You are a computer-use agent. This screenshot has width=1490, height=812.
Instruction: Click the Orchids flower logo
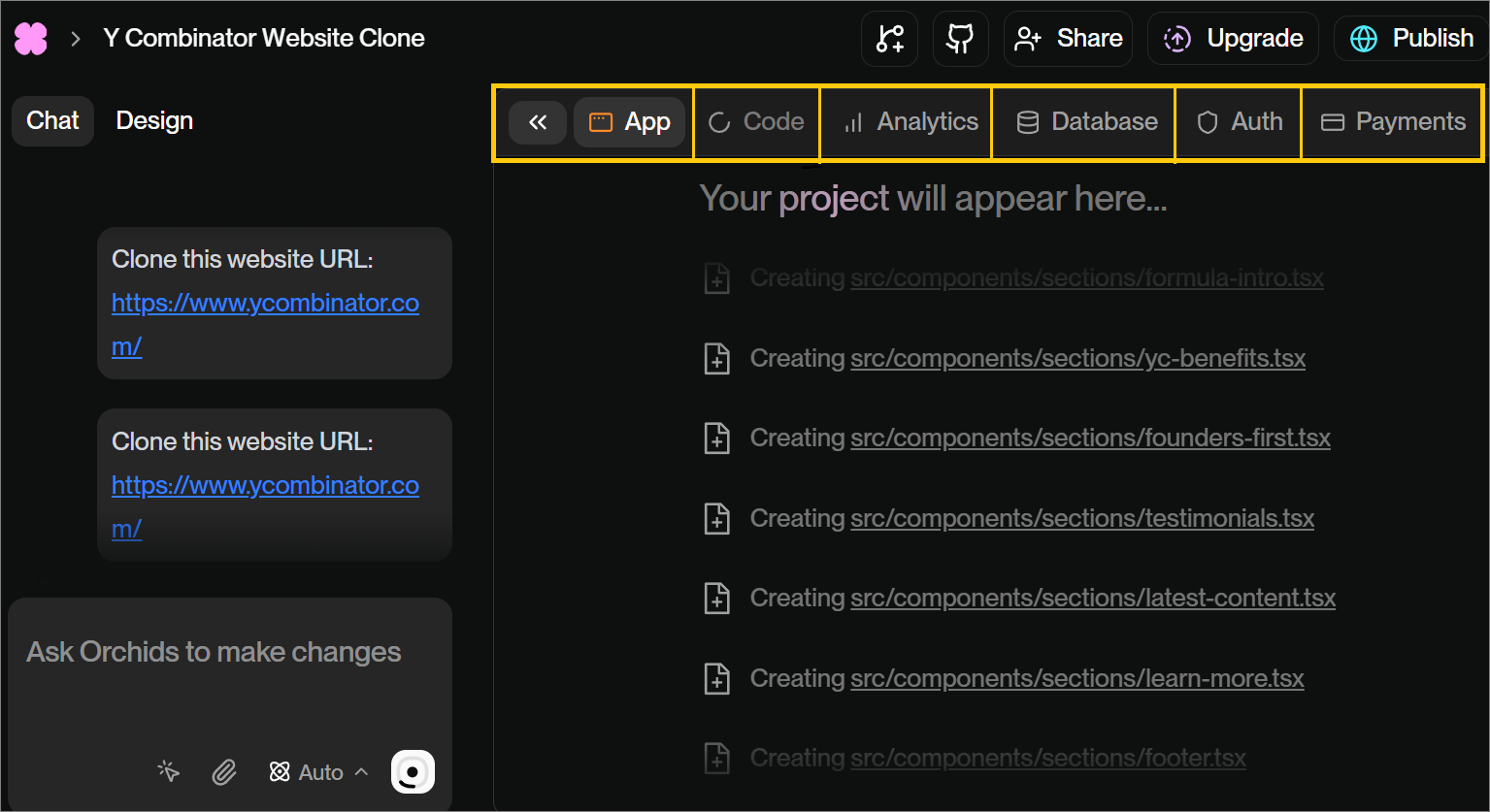[x=31, y=39]
